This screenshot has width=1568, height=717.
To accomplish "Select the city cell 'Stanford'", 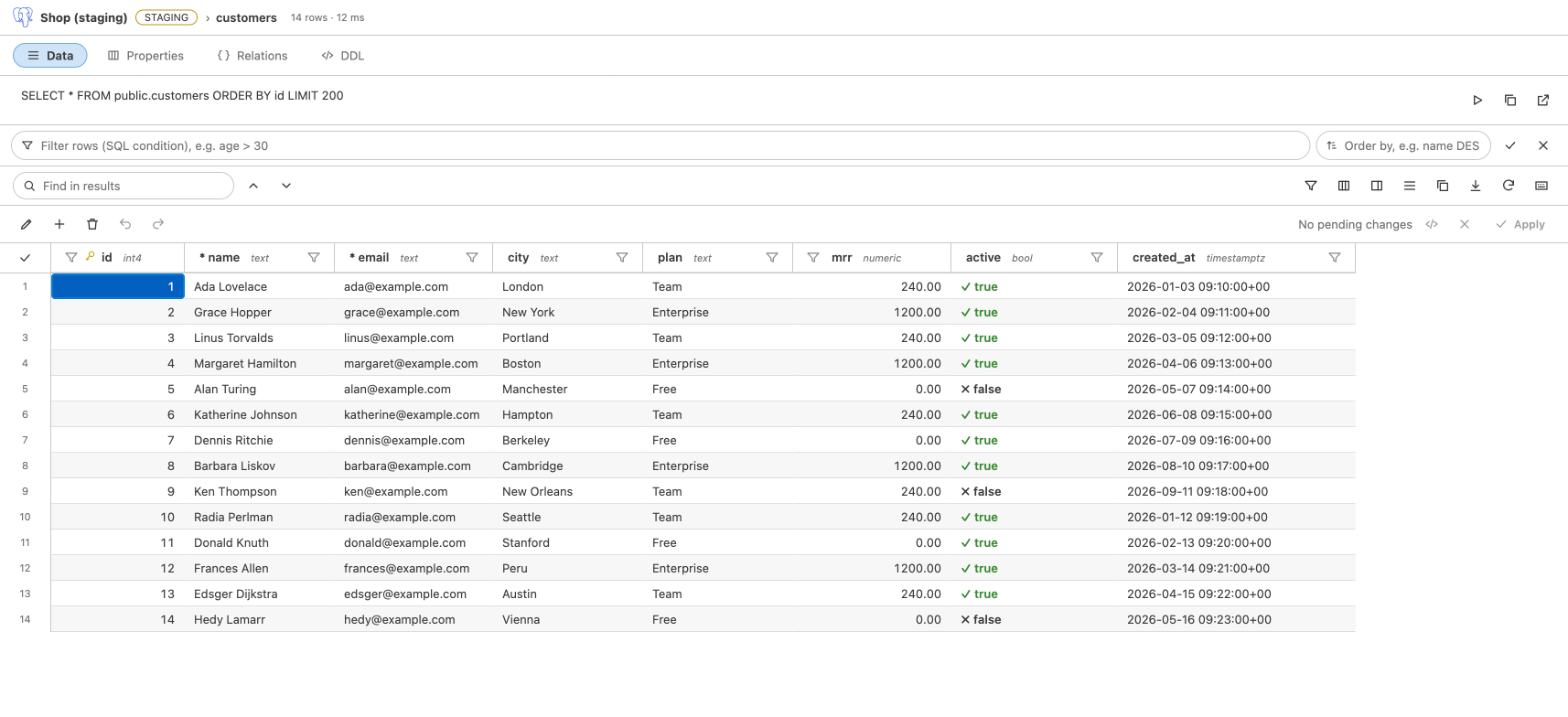I will pos(567,543).
